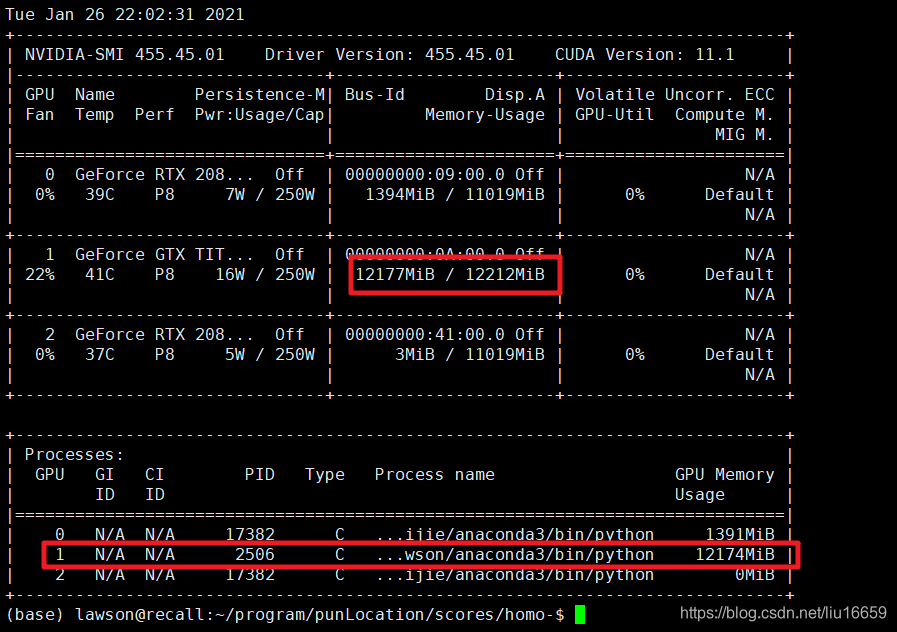
Task: Click the terminal cursor block
Action: click(x=581, y=614)
